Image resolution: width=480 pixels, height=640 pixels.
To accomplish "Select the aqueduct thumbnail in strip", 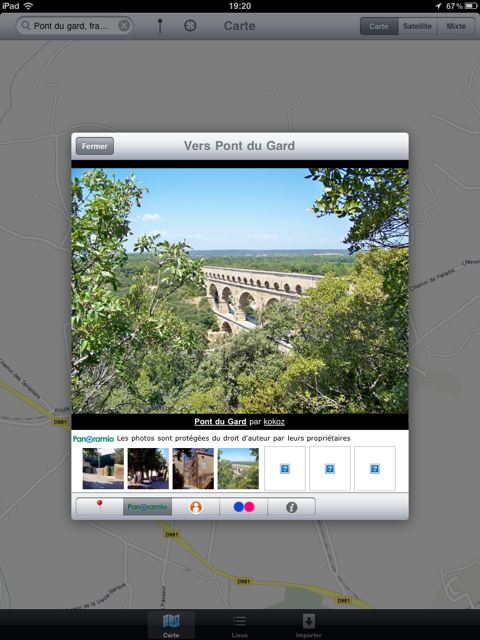I will [238, 468].
